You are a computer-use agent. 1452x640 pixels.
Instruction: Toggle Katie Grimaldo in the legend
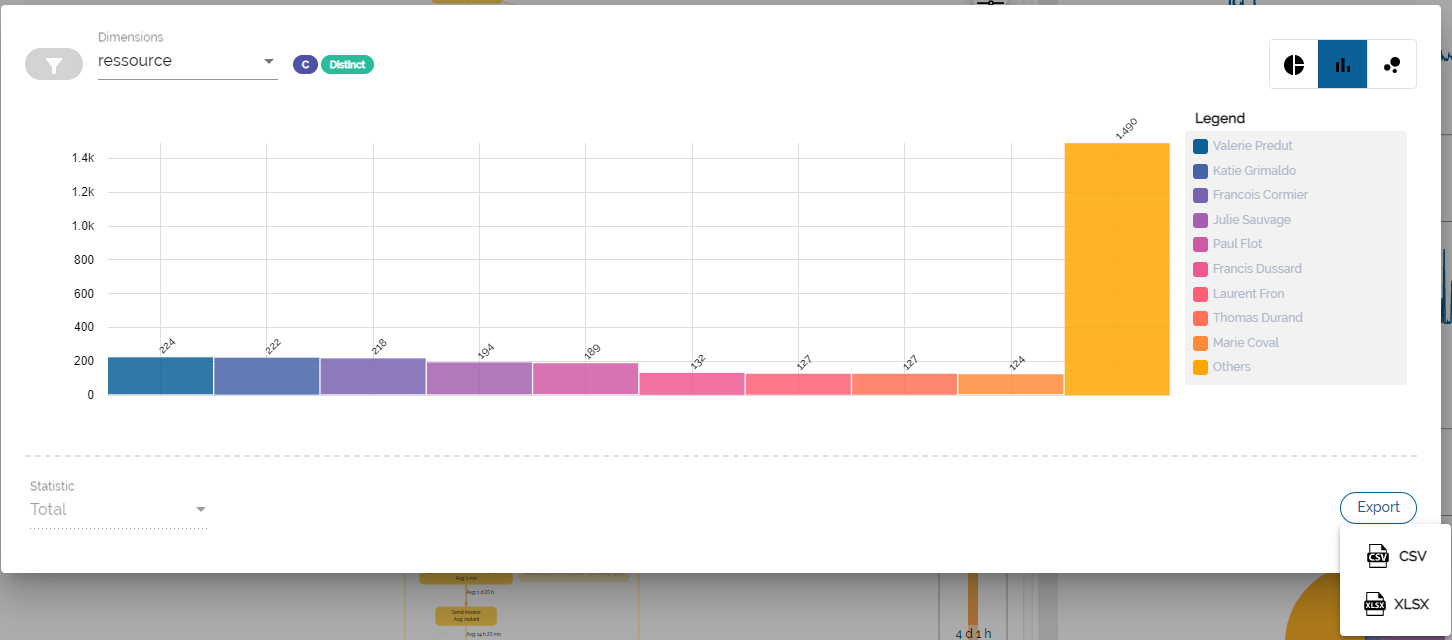tap(1243, 170)
